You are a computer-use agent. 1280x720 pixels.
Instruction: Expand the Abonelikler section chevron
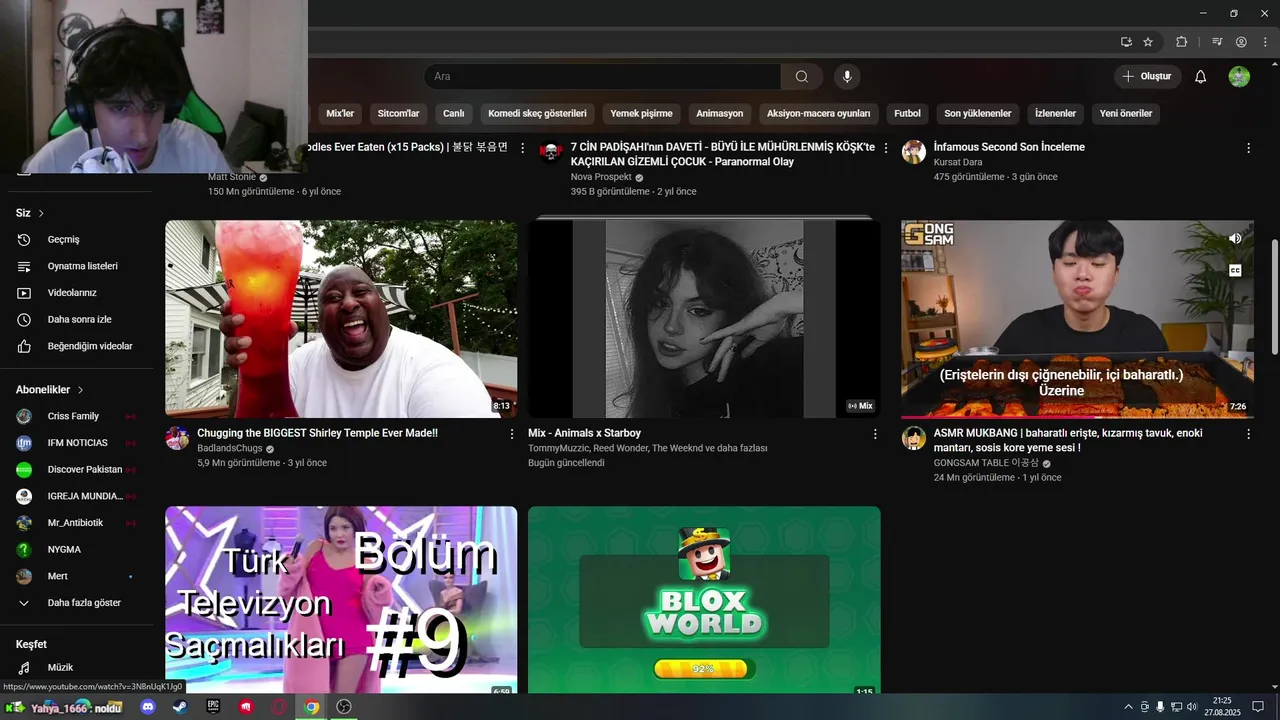[x=80, y=390]
